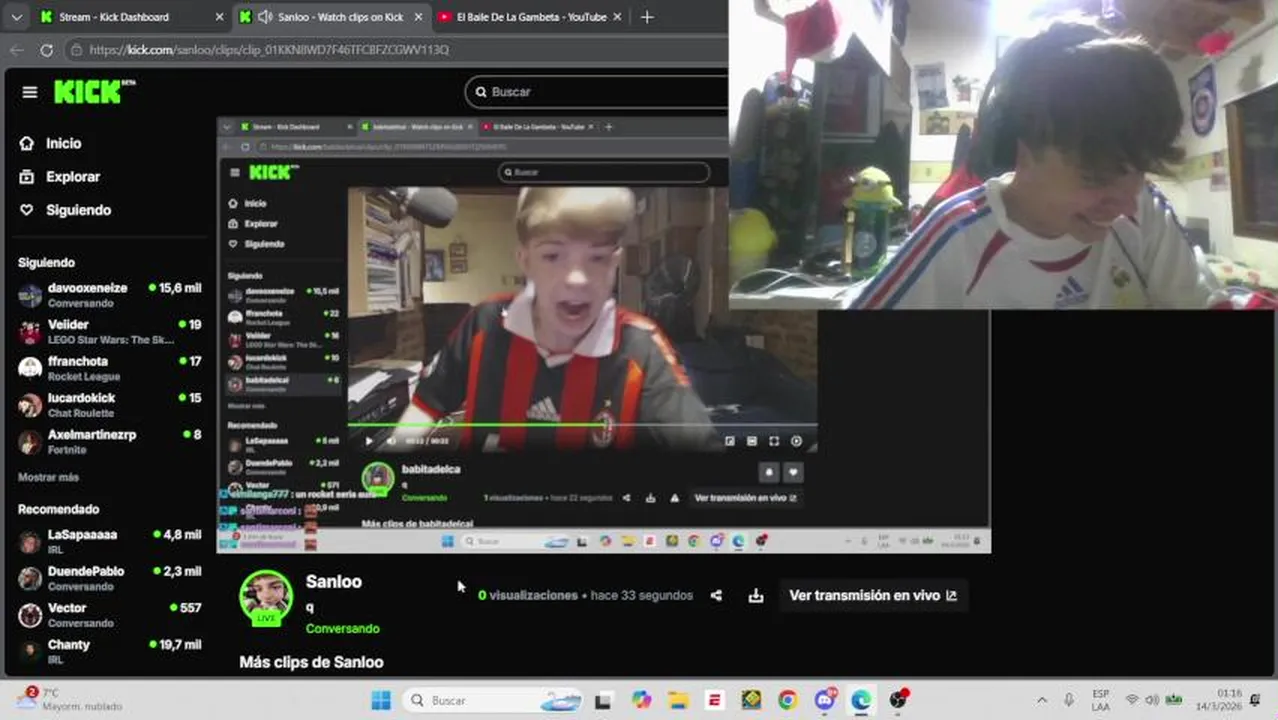1278x720 pixels.
Task: Select the Sanloo - Watch clips tab
Action: click(331, 17)
